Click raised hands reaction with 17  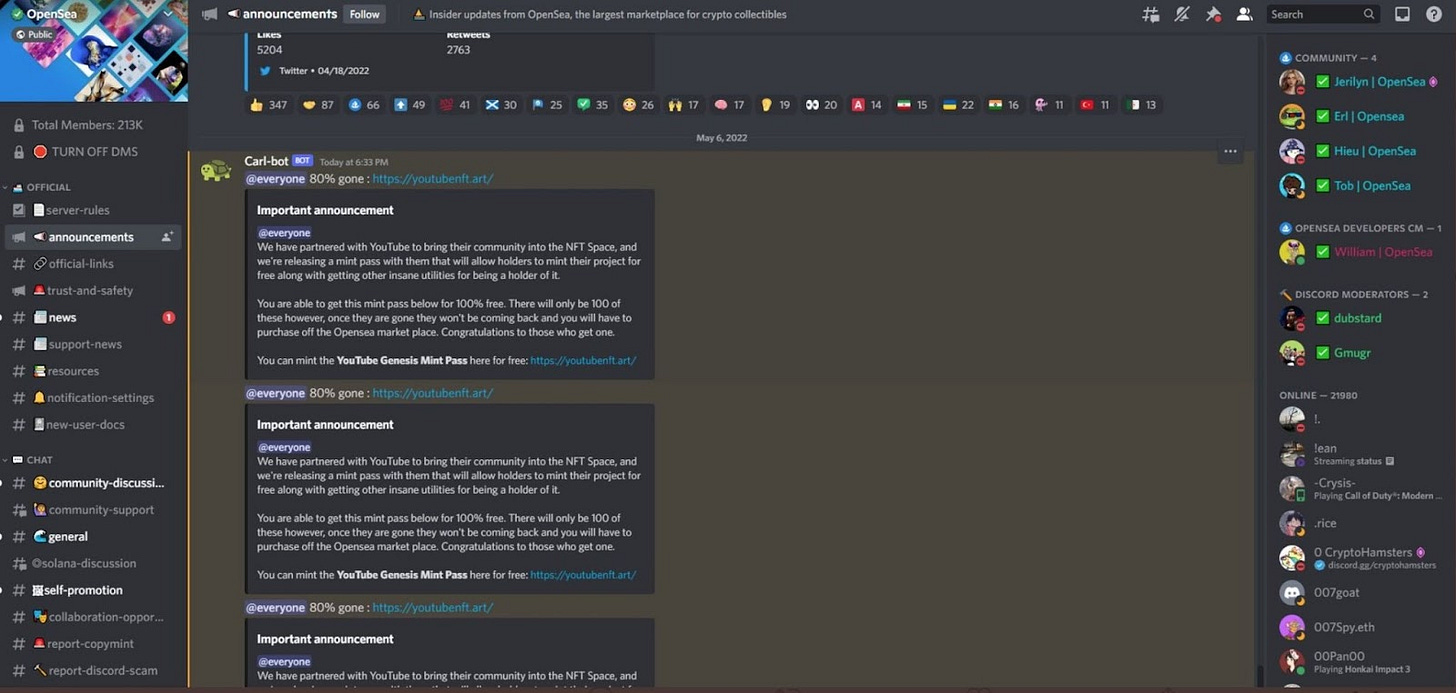click(684, 105)
